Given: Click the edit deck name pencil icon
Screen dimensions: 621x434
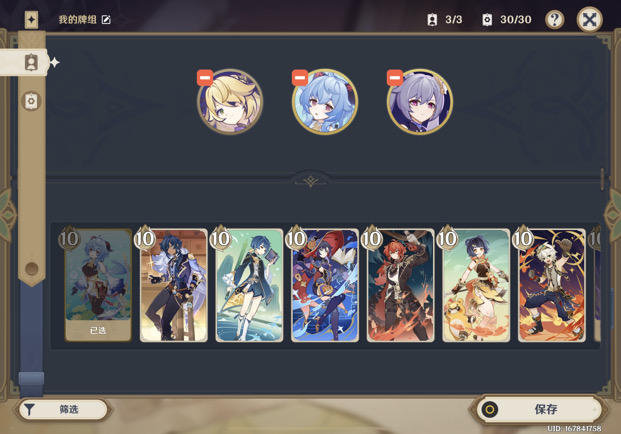Looking at the screenshot, I should point(106,19).
